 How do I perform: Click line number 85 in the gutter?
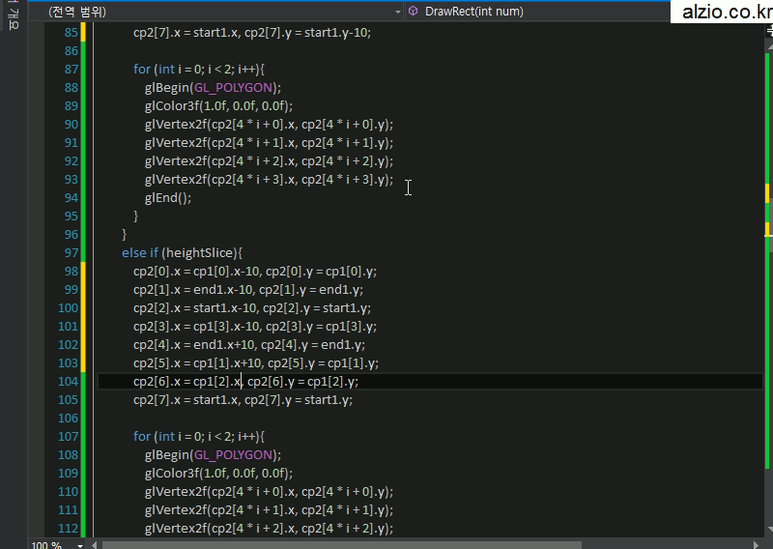tap(71, 33)
